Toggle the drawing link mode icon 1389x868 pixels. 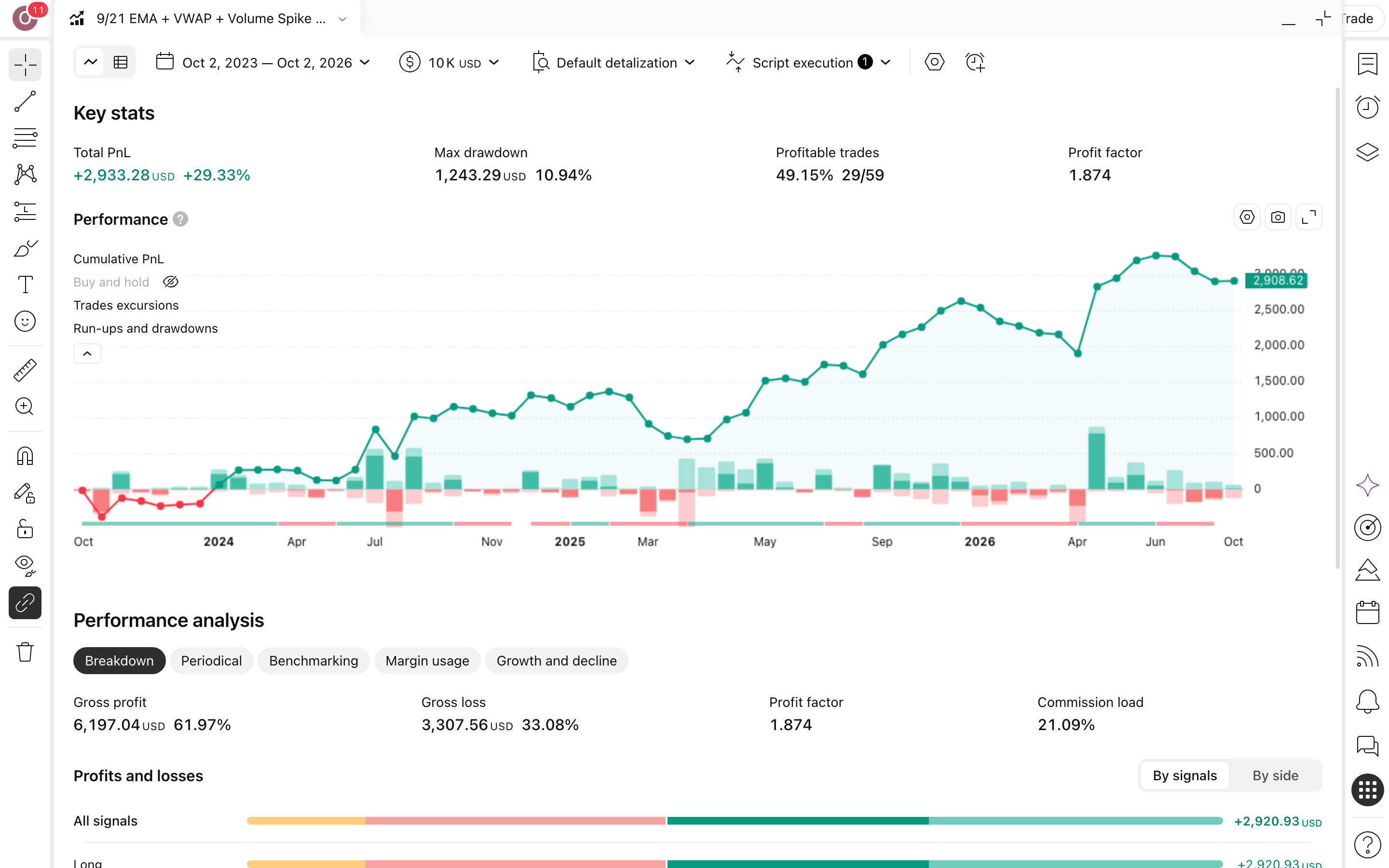point(25,603)
